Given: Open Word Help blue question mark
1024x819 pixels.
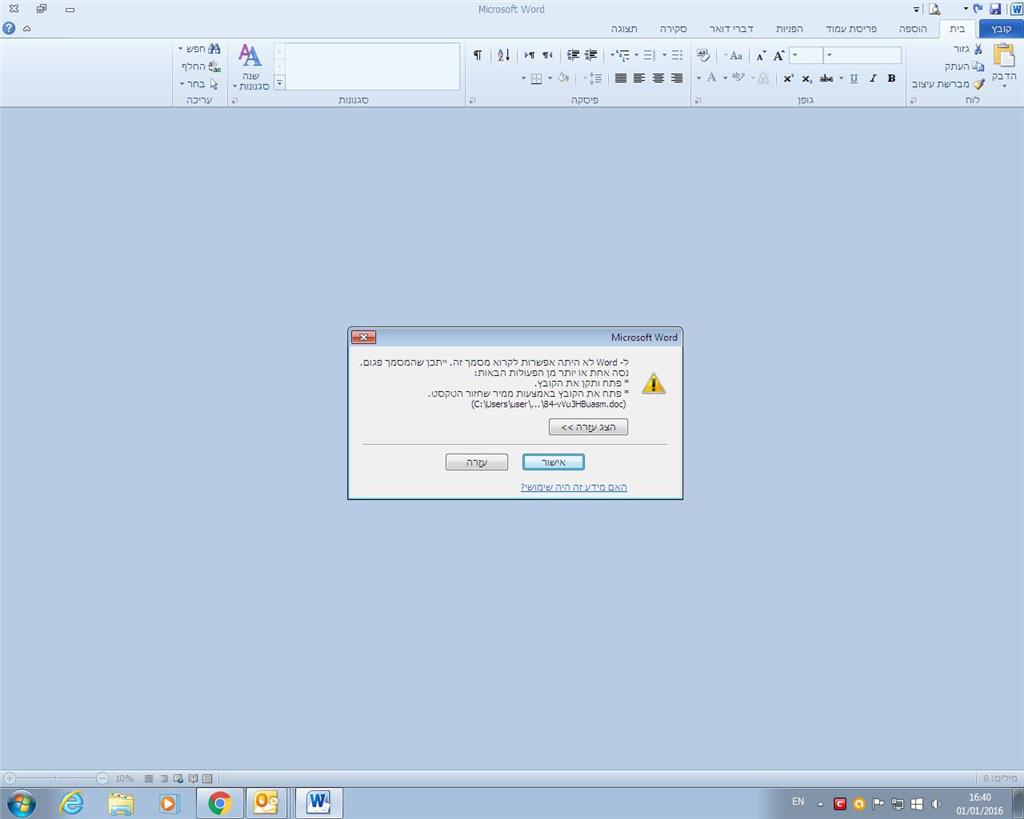Looking at the screenshot, I should pos(9,28).
